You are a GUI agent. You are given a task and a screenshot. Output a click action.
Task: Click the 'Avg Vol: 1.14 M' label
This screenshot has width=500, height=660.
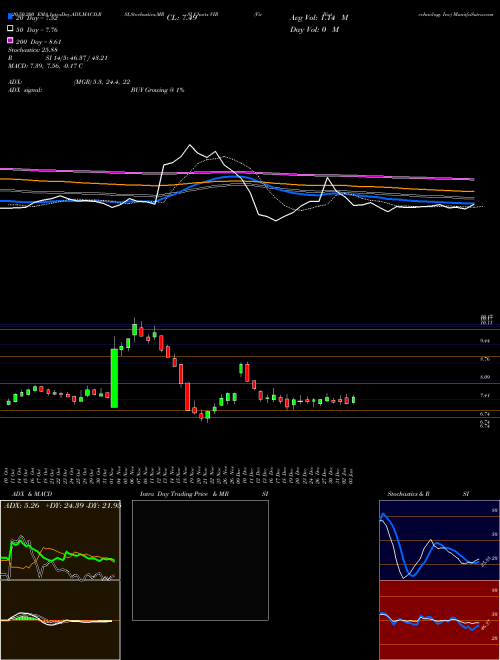[319, 18]
